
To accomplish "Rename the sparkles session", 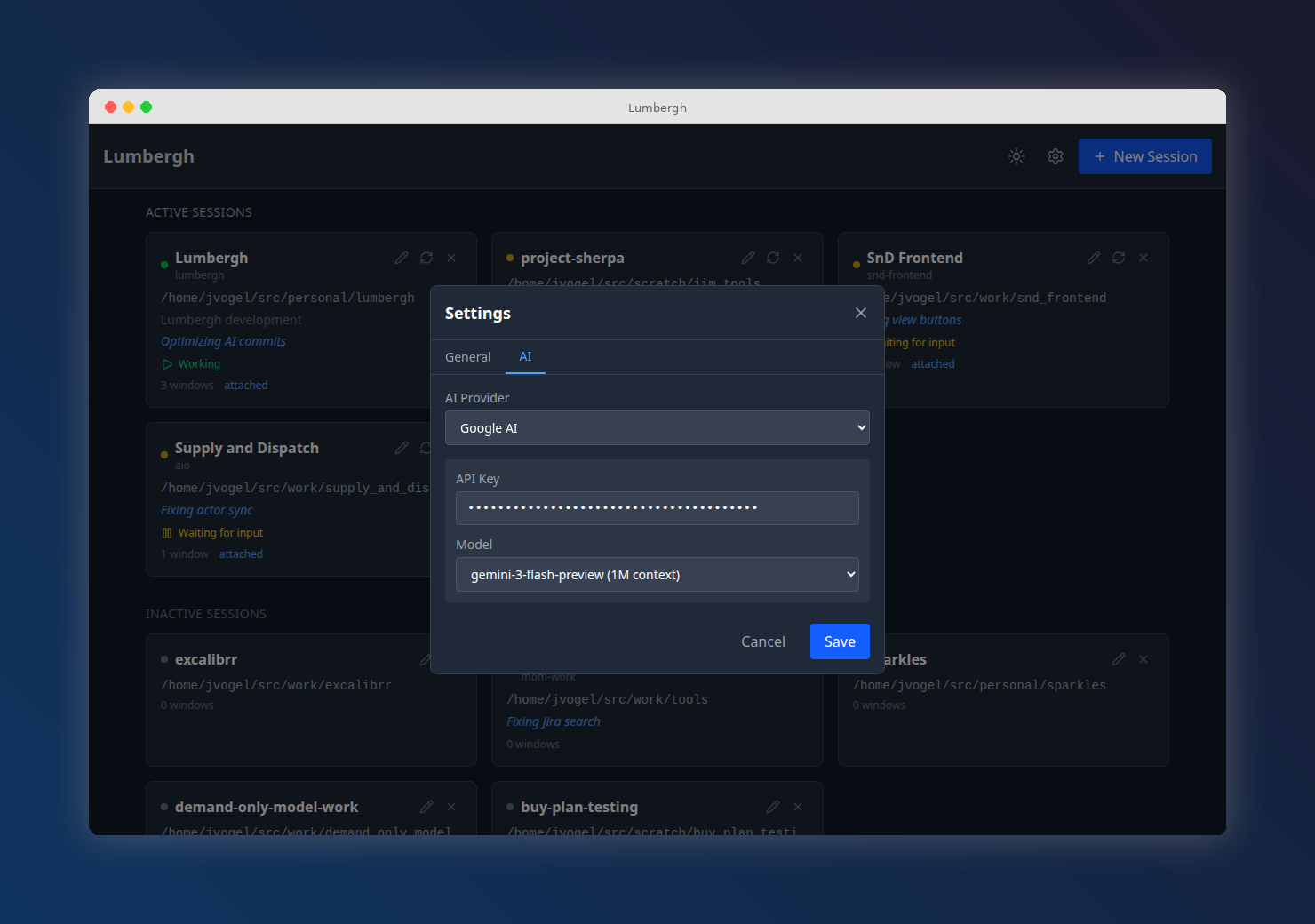I will pos(1118,659).
